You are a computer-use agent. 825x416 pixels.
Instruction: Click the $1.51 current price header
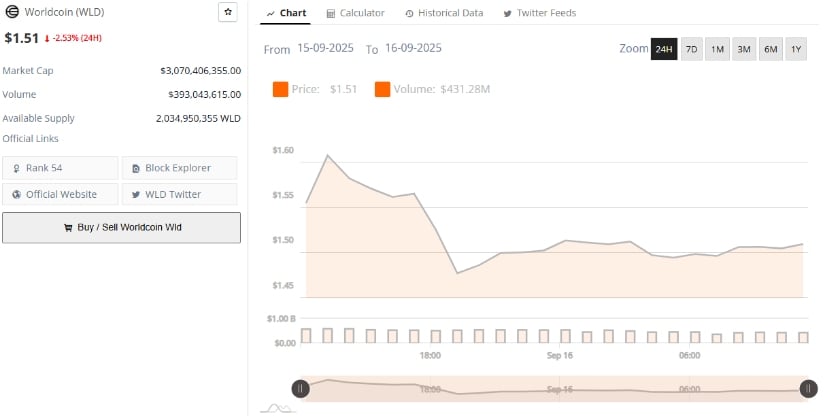pyautogui.click(x=22, y=38)
